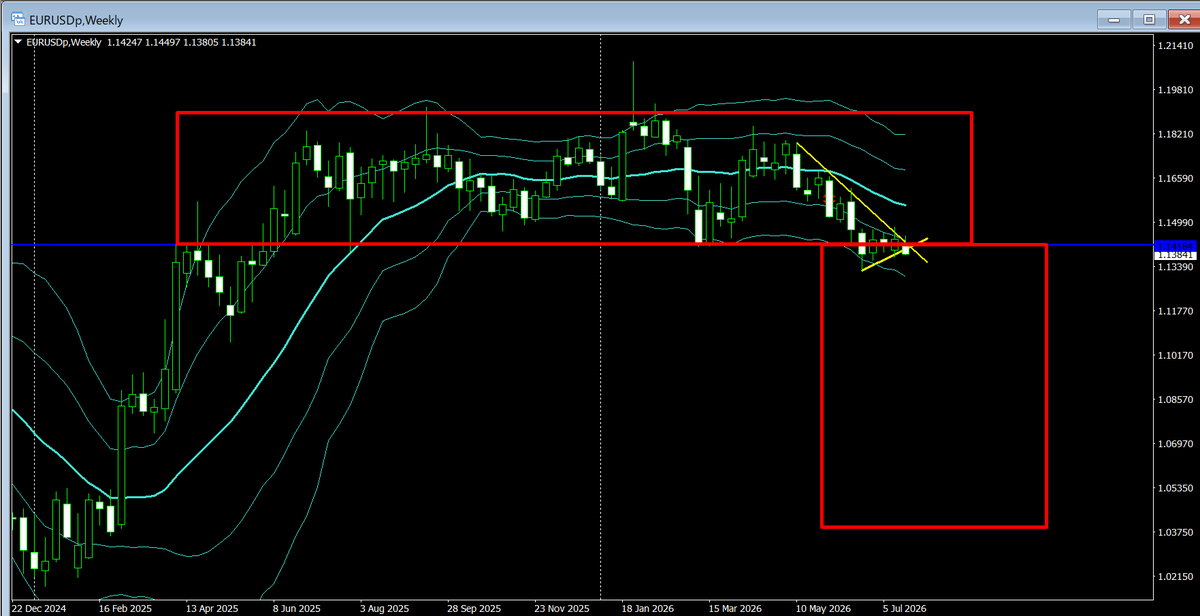Click the high value 1.14497 in chart header
The height and width of the screenshot is (616, 1200).
[164, 42]
